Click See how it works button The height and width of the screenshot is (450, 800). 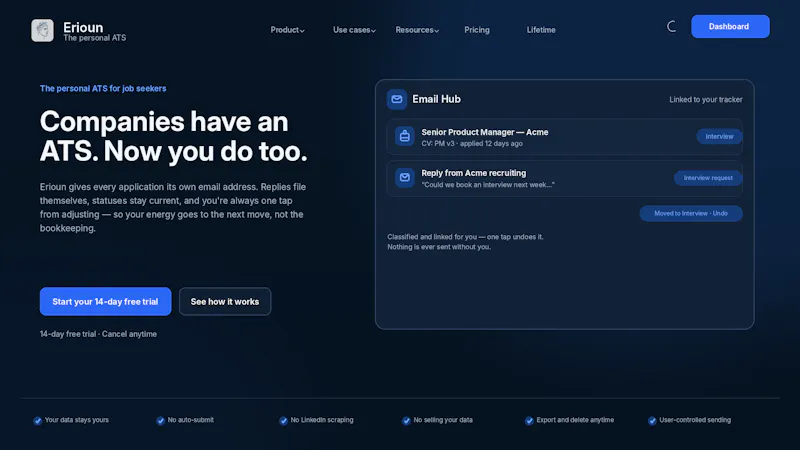coord(225,302)
